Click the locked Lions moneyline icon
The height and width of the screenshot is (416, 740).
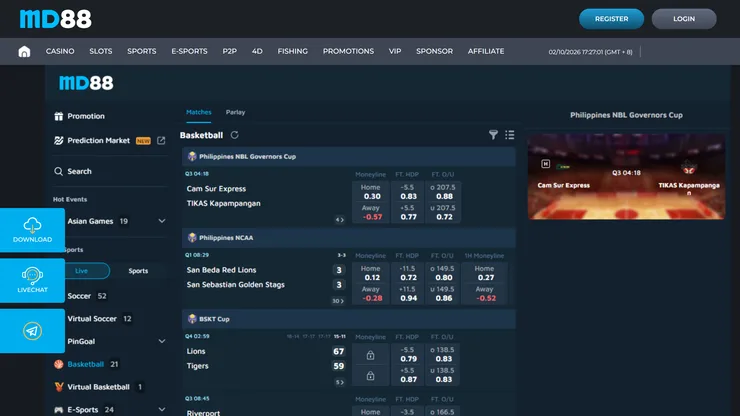370,355
